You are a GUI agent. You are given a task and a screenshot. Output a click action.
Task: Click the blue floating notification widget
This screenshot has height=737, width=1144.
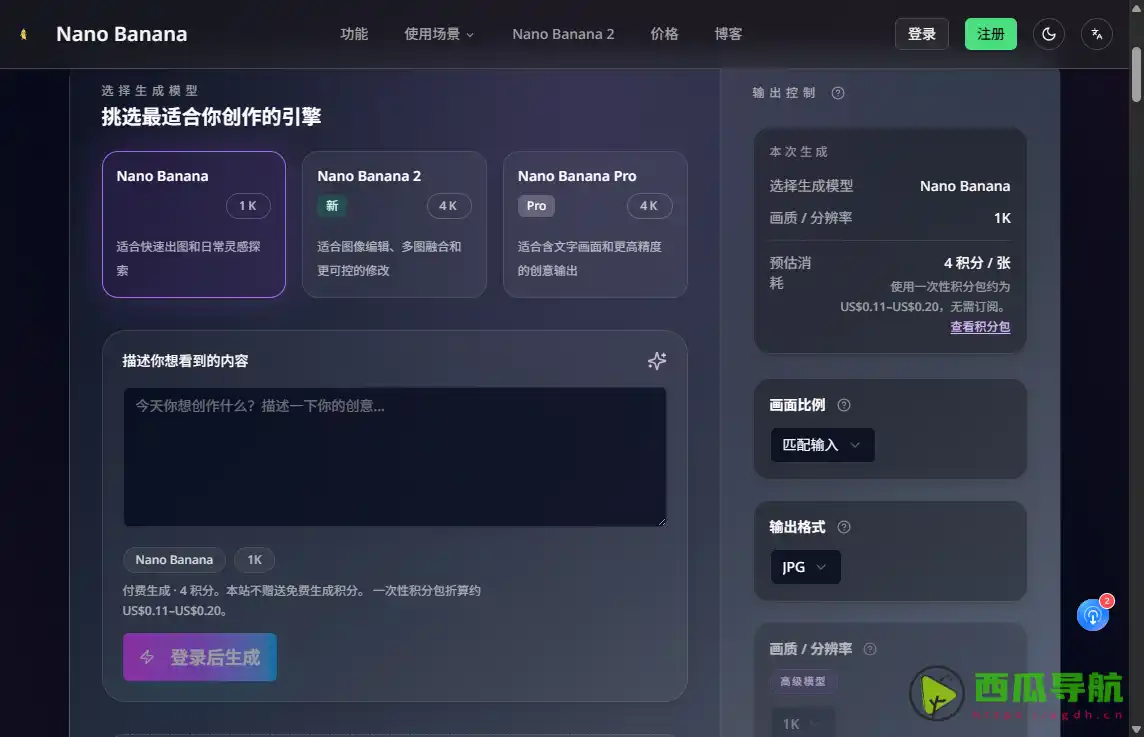[1093, 614]
